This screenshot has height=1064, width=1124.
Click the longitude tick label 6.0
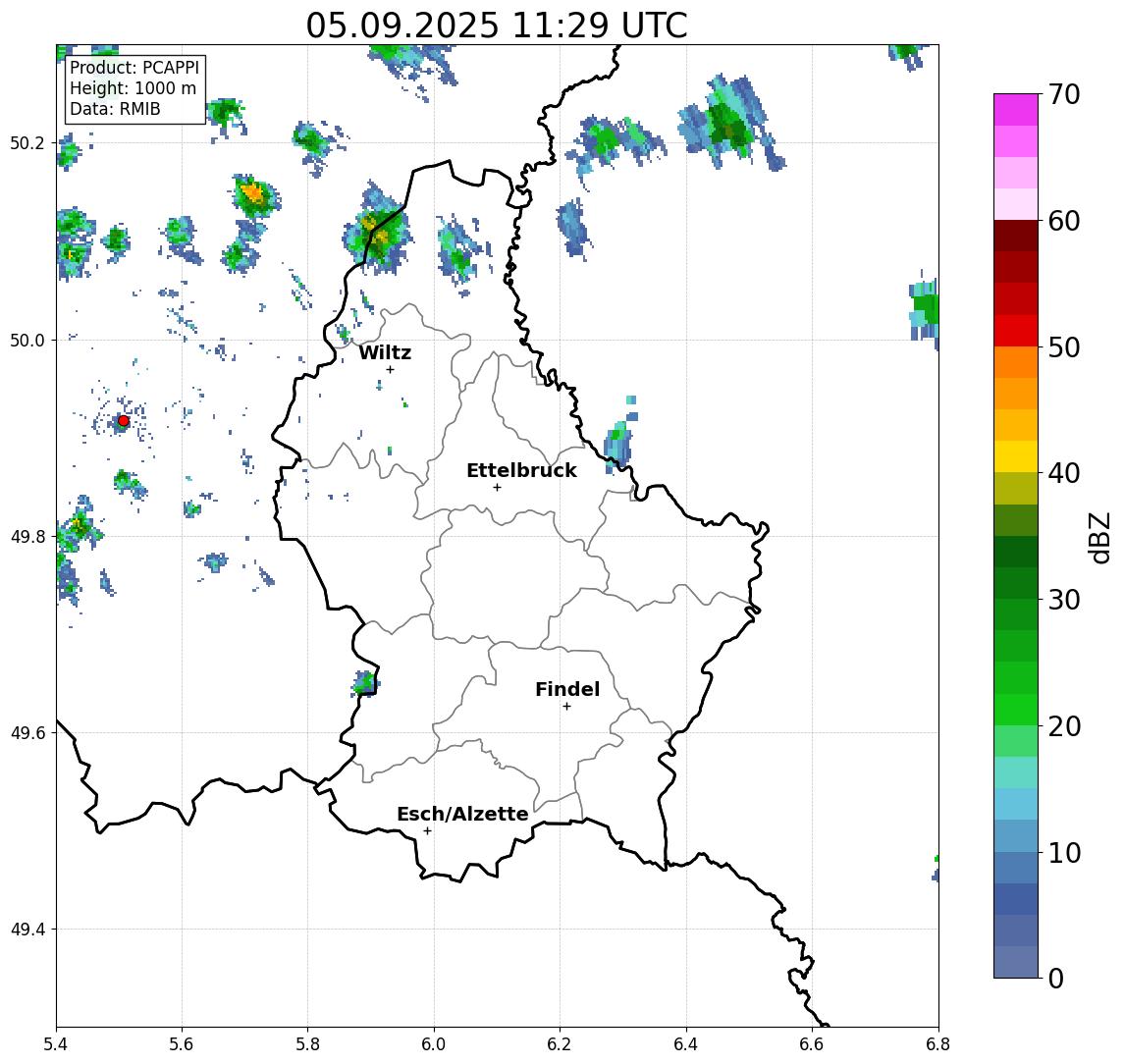point(434,1044)
